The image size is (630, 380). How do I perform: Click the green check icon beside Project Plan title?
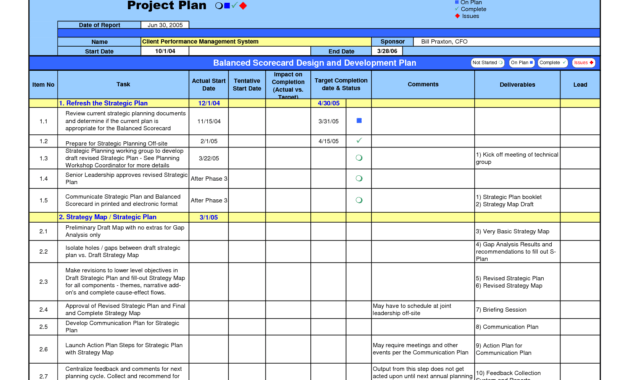point(235,5)
